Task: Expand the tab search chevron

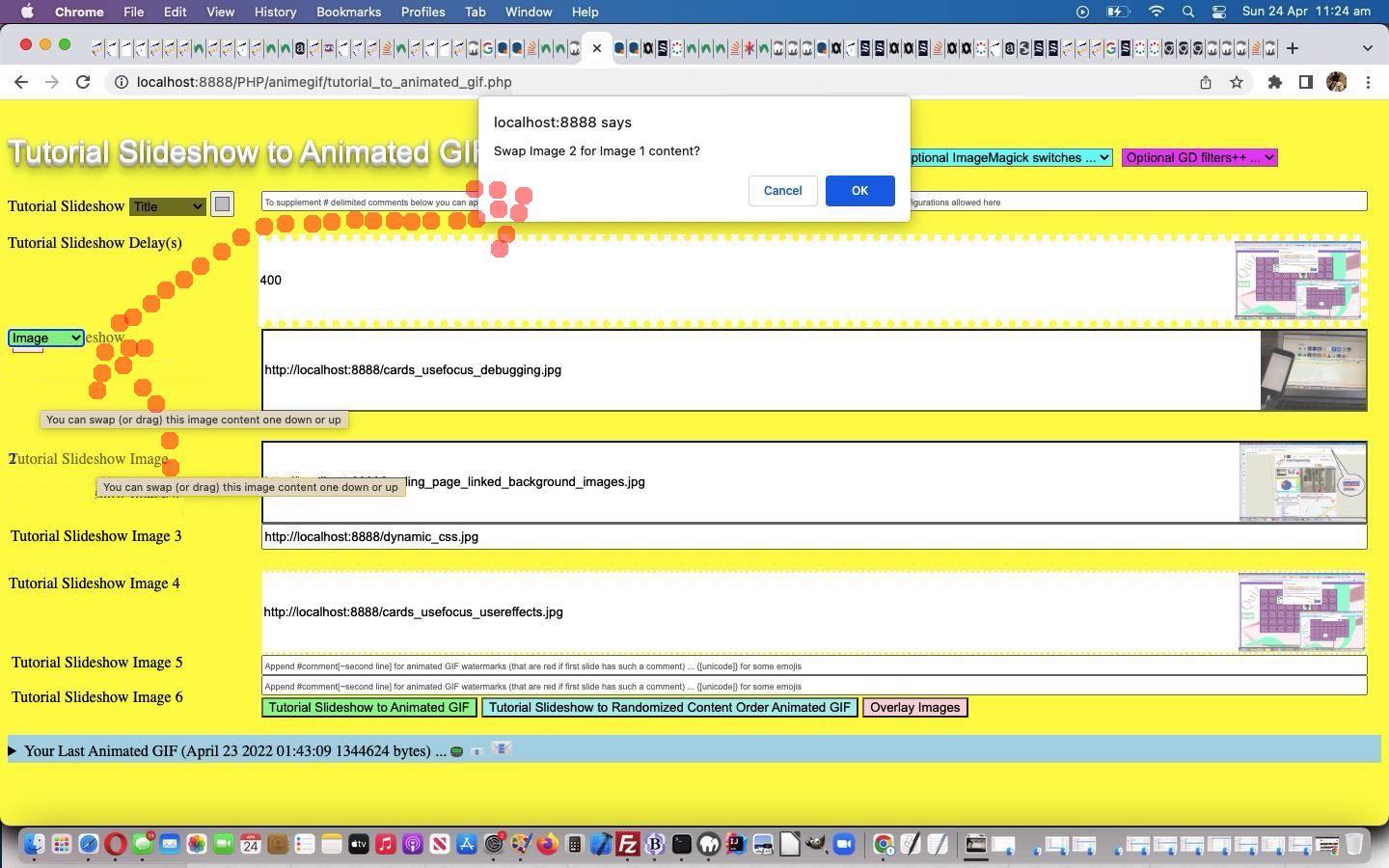Action: [1367, 47]
